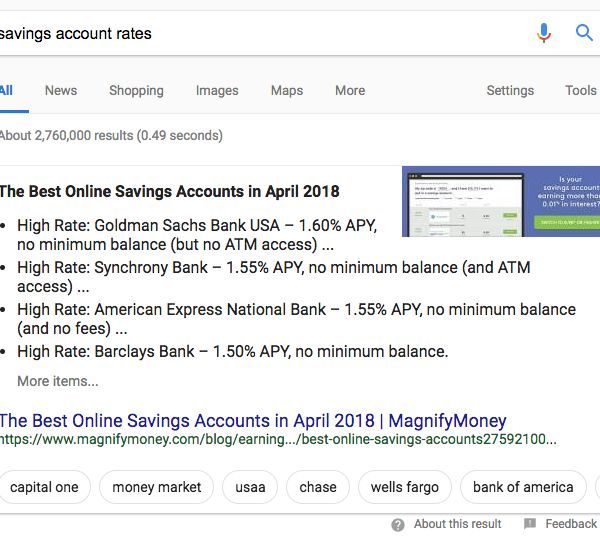Click the magnifying glass search icon

pyautogui.click(x=584, y=33)
